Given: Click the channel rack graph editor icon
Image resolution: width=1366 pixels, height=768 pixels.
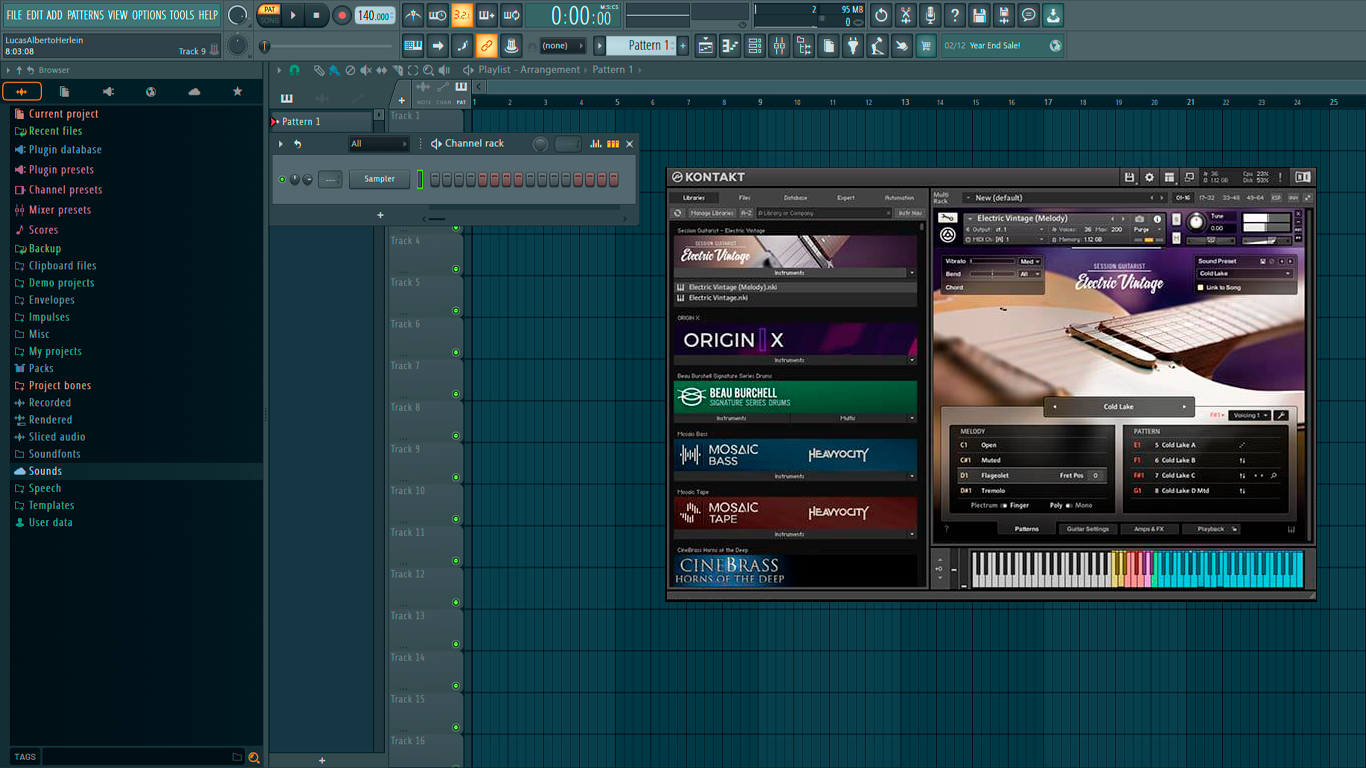Looking at the screenshot, I should click(595, 144).
